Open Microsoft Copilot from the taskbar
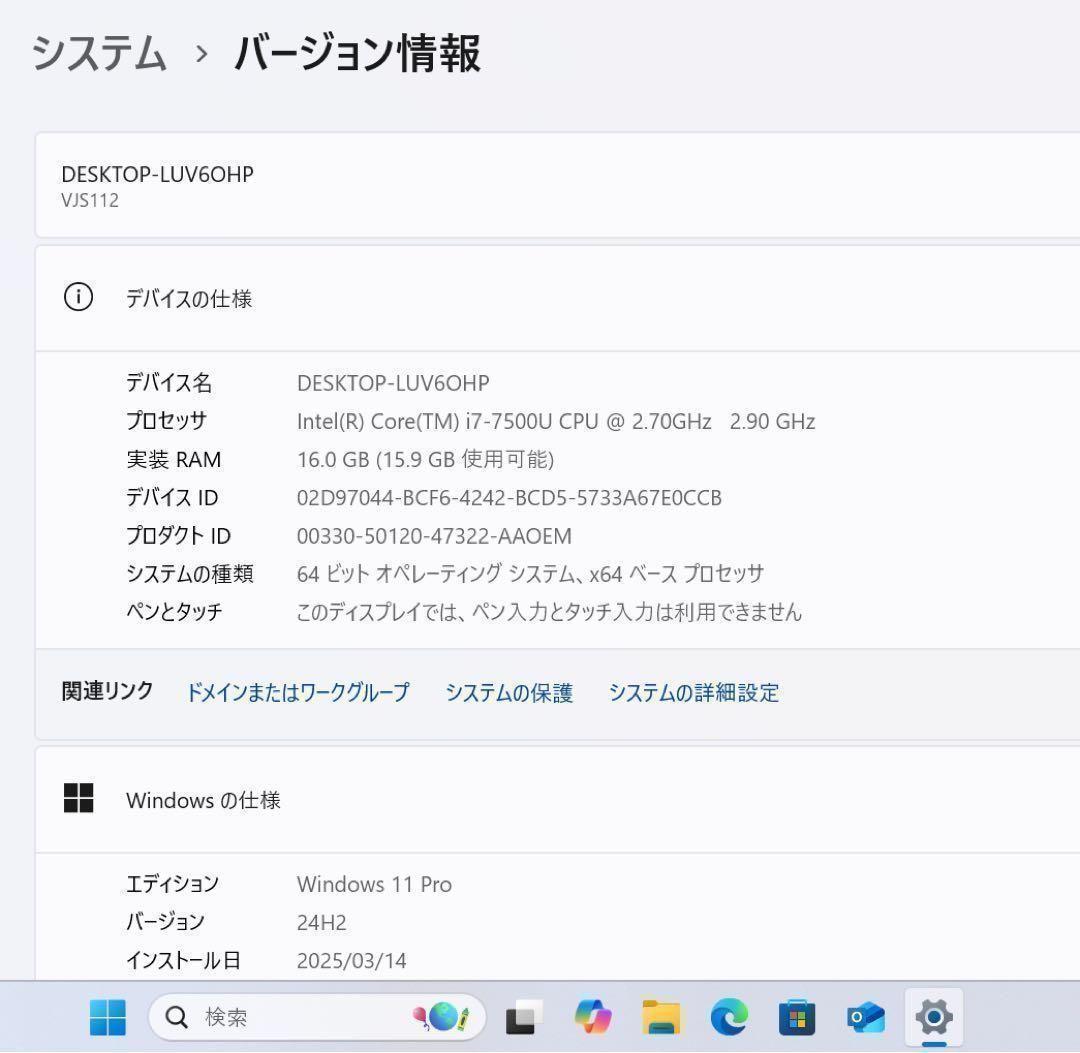The height and width of the screenshot is (1053, 1080). [x=594, y=1016]
